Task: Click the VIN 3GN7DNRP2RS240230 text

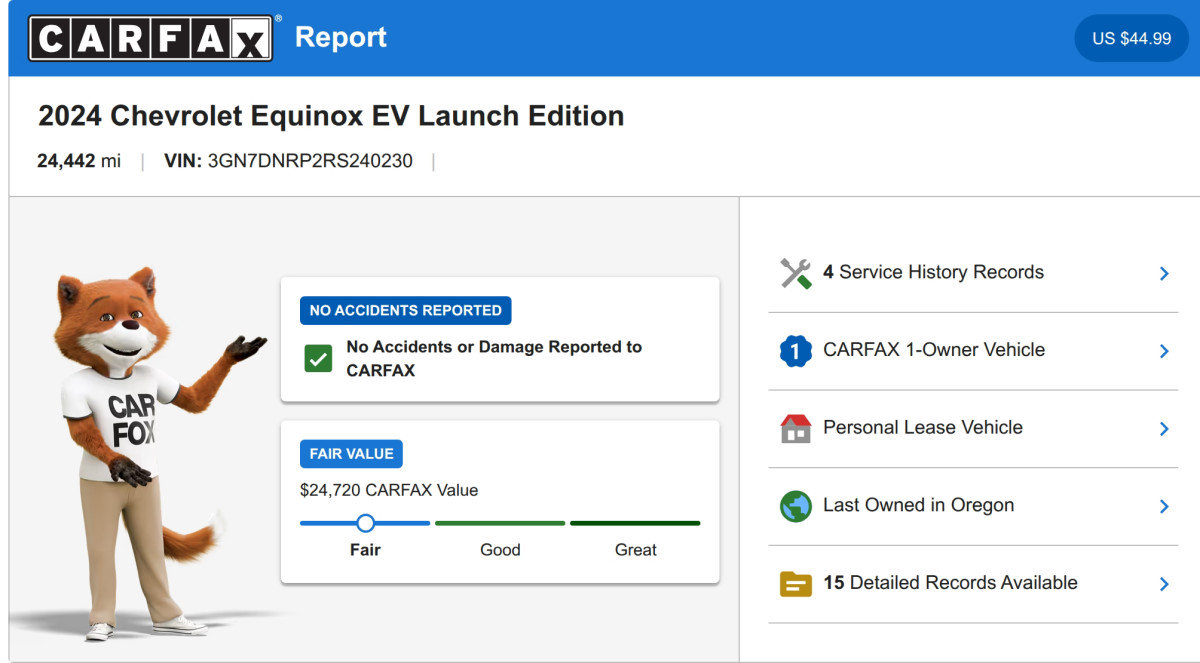Action: click(x=288, y=160)
